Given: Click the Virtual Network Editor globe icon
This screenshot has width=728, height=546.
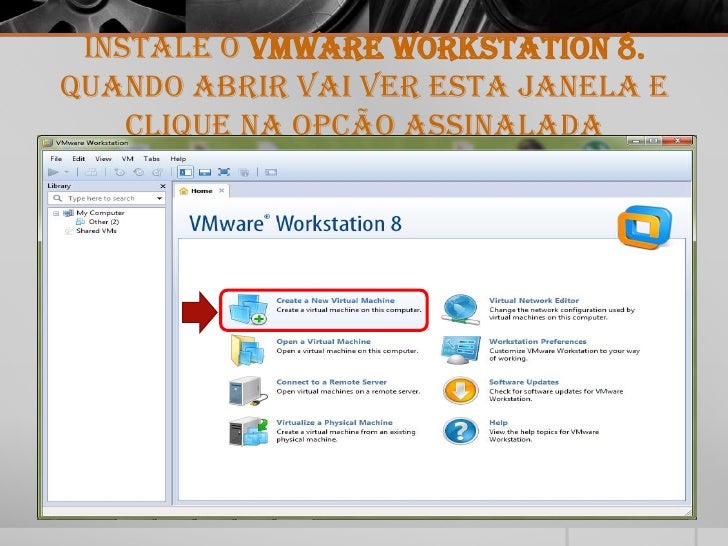Looking at the screenshot, I should 460,310.
